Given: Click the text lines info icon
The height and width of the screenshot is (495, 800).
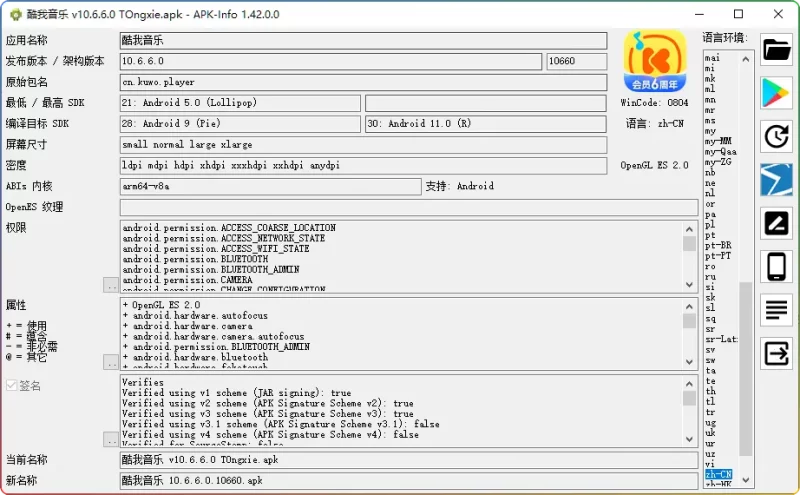Looking at the screenshot, I should click(x=777, y=310).
